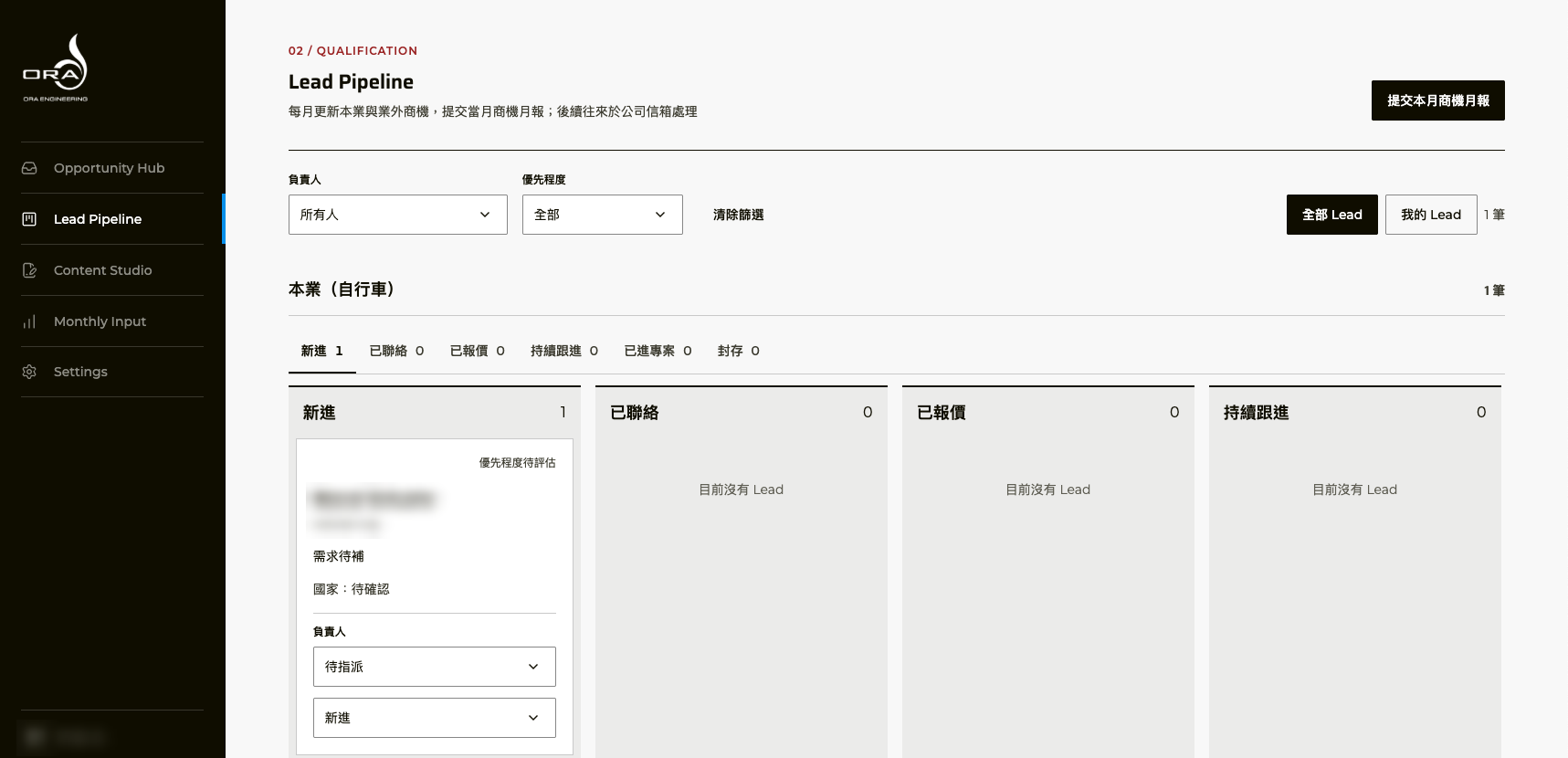Click the Opportunity Hub inbox icon

29,168
